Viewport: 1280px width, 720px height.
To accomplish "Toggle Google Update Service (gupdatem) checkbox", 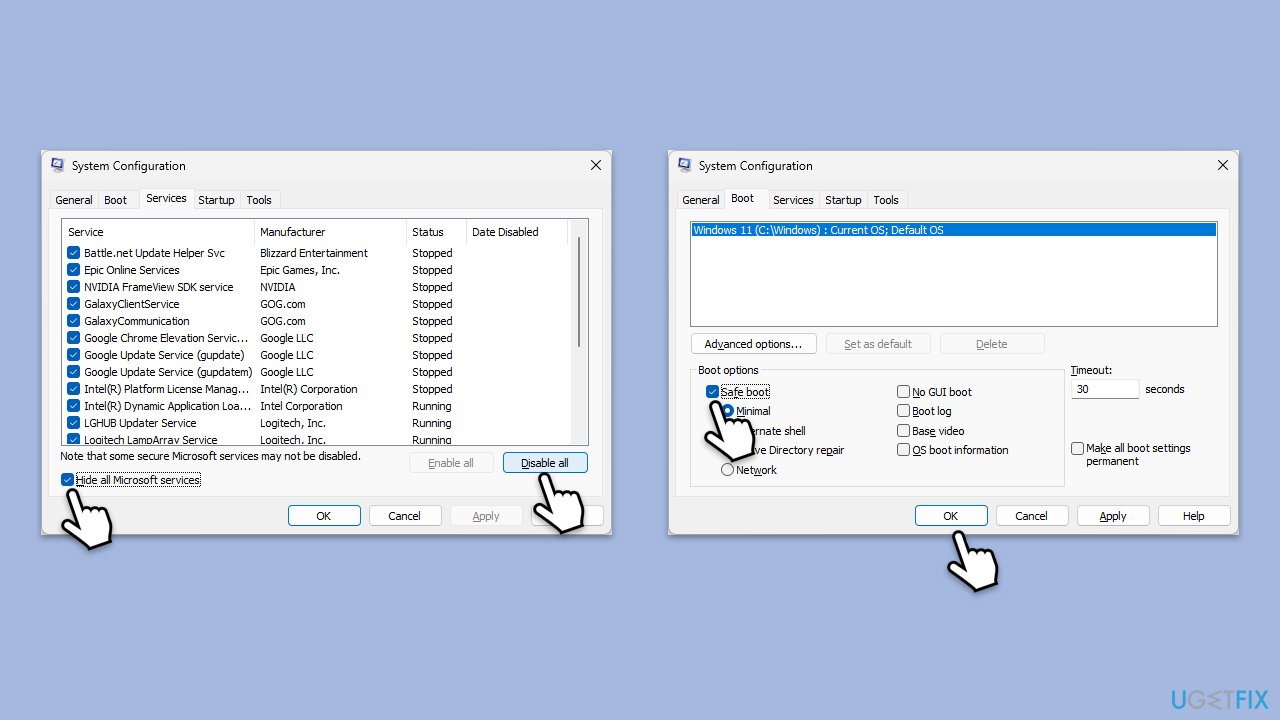I will click(x=74, y=372).
